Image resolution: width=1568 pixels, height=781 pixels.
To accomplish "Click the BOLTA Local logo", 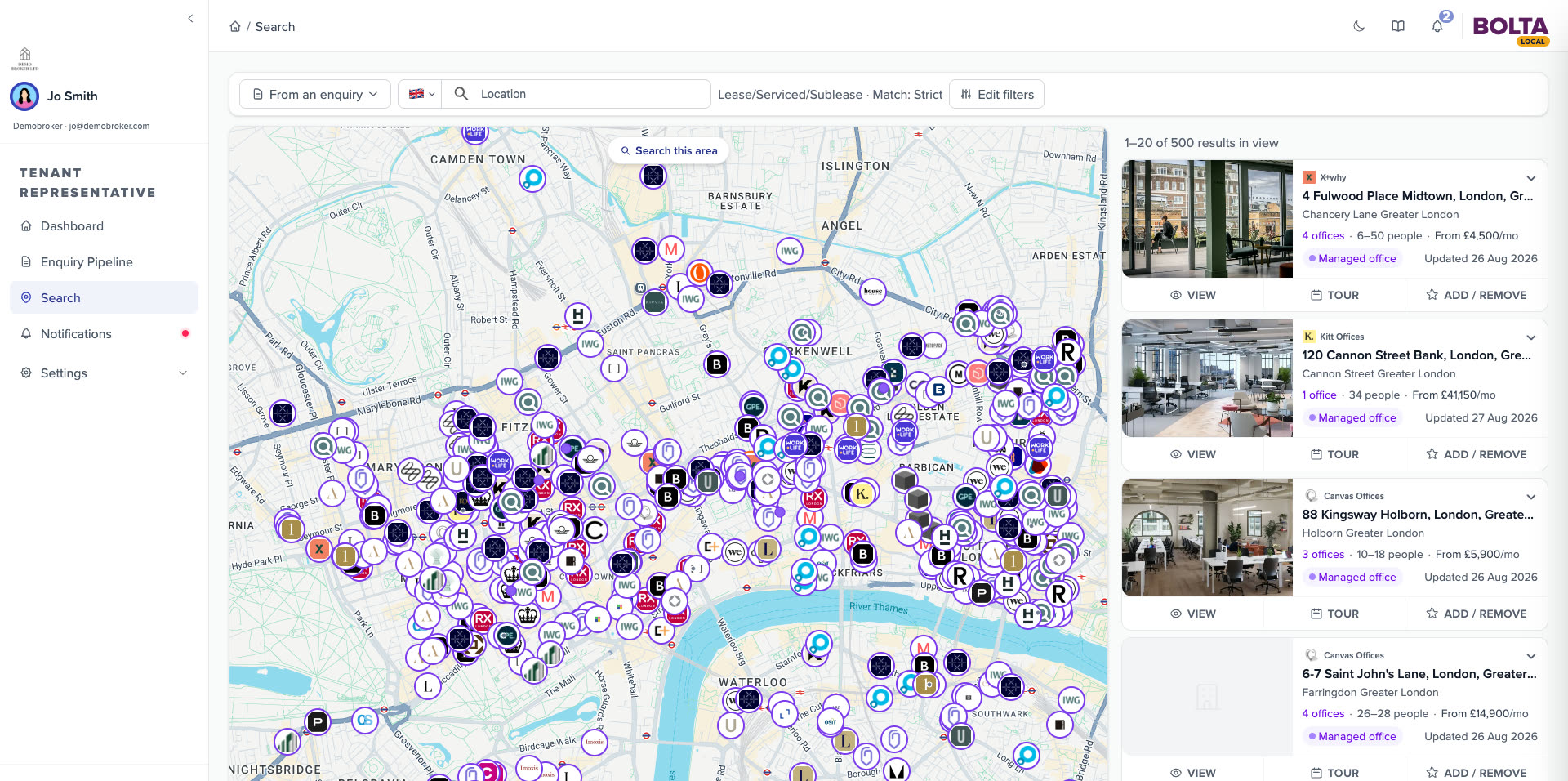I will [x=1510, y=30].
